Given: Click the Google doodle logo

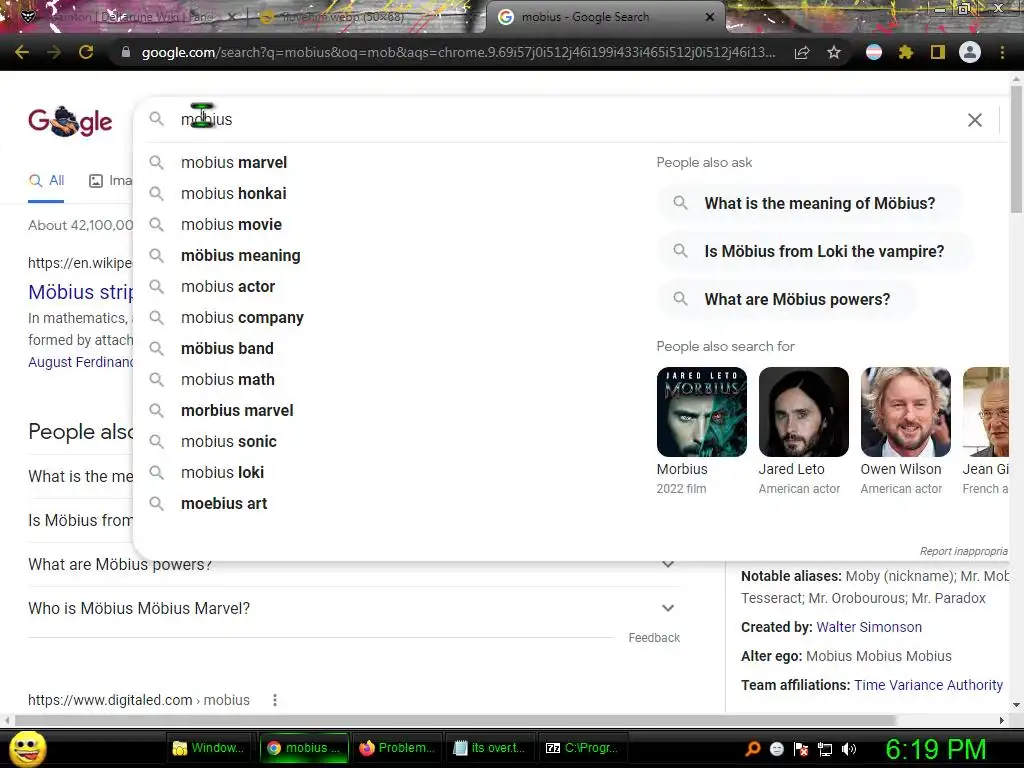Looking at the screenshot, I should pos(70,121).
